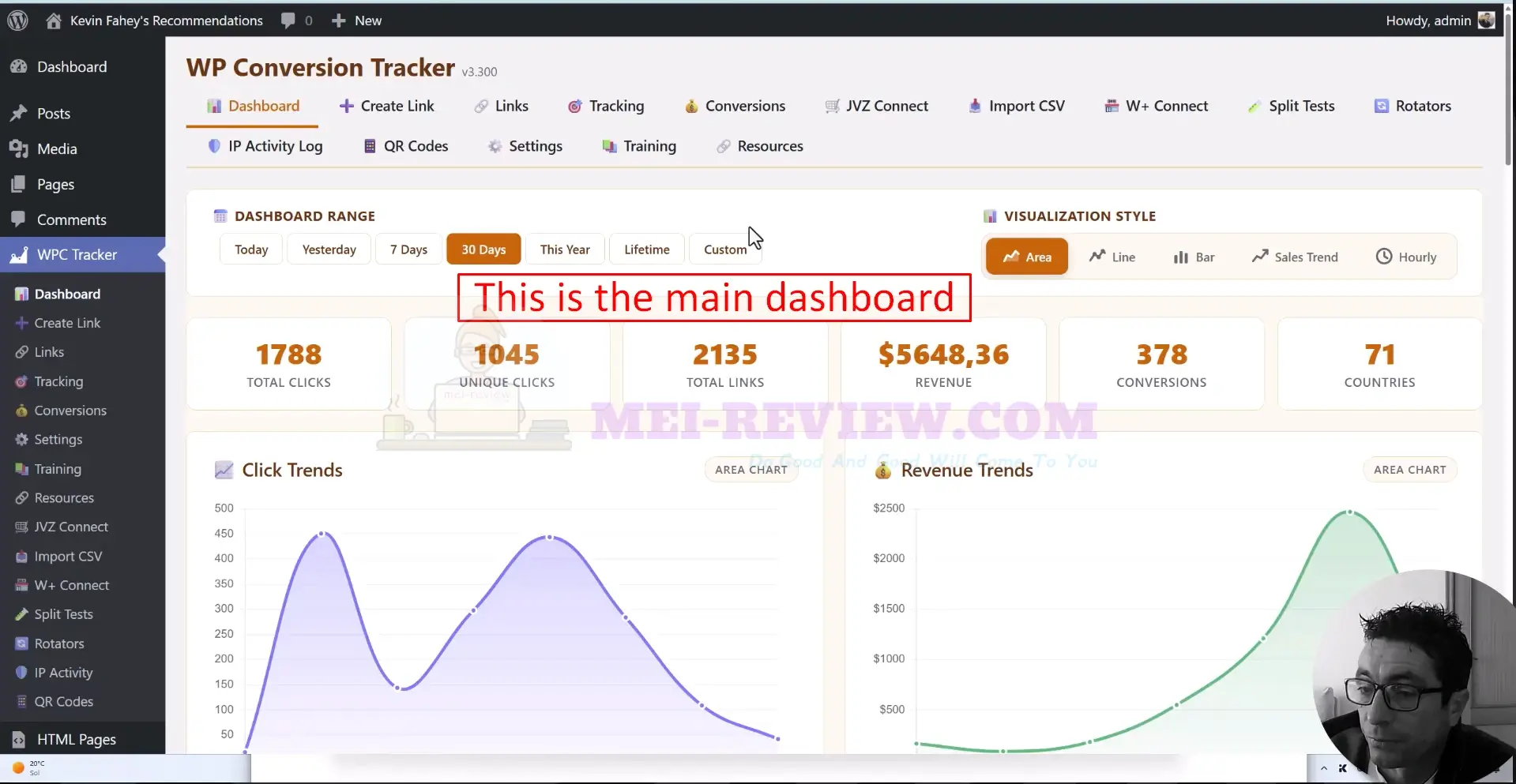Open the comments bubble icon in admin bar
This screenshot has width=1516, height=784.
pos(288,21)
